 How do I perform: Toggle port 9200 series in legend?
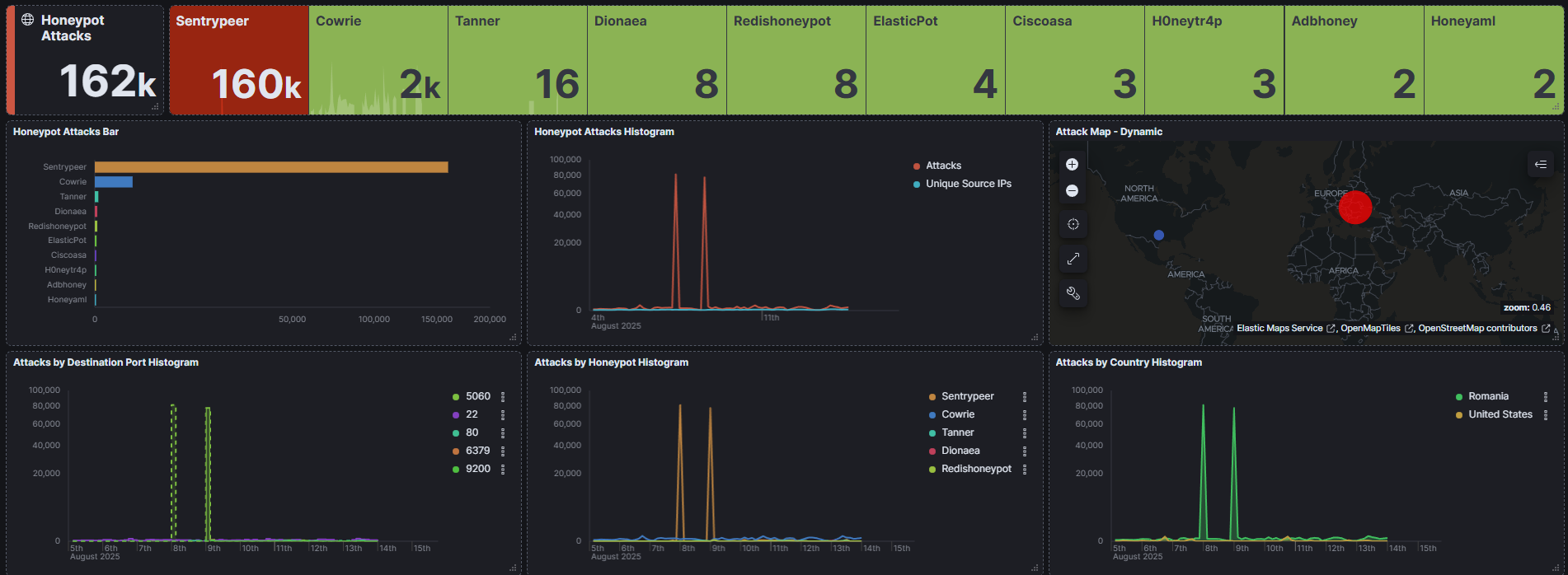478,469
